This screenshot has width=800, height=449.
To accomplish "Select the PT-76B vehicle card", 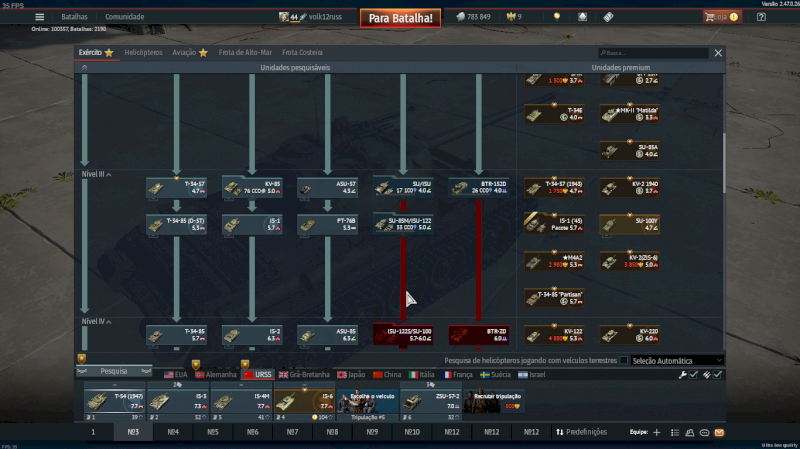I will pyautogui.click(x=328, y=224).
